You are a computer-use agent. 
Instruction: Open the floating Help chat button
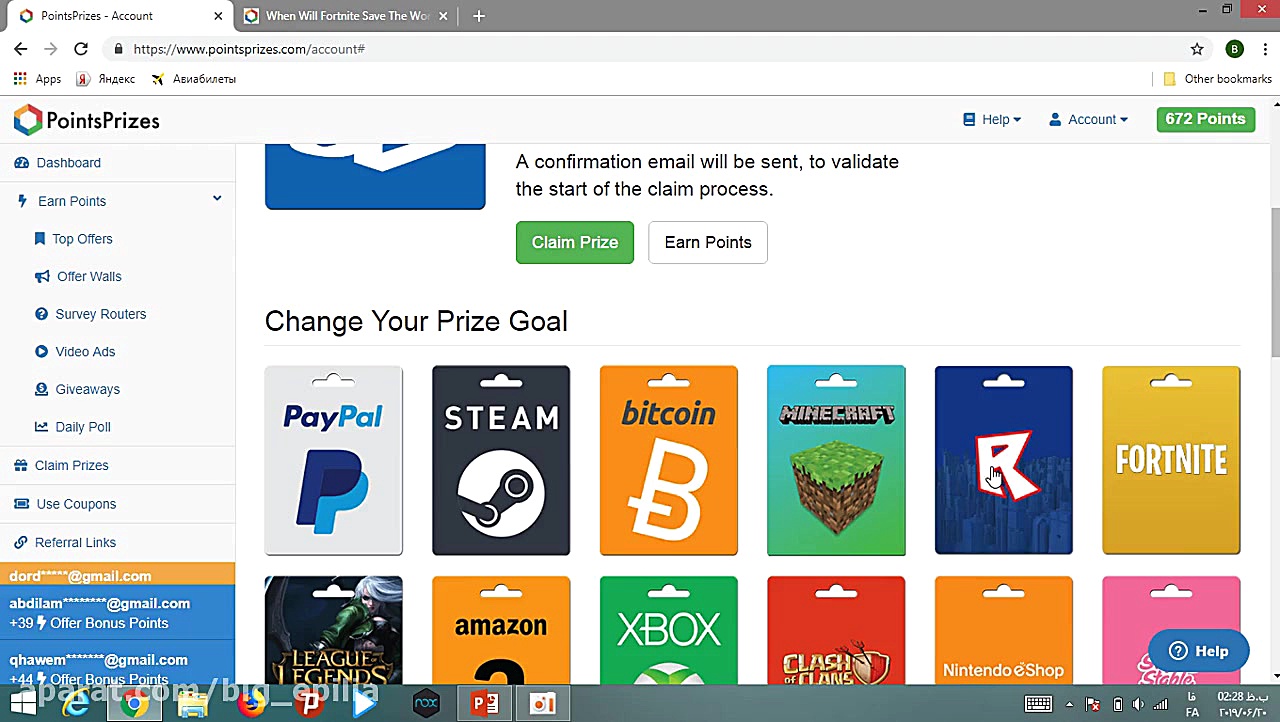[x=1198, y=651]
